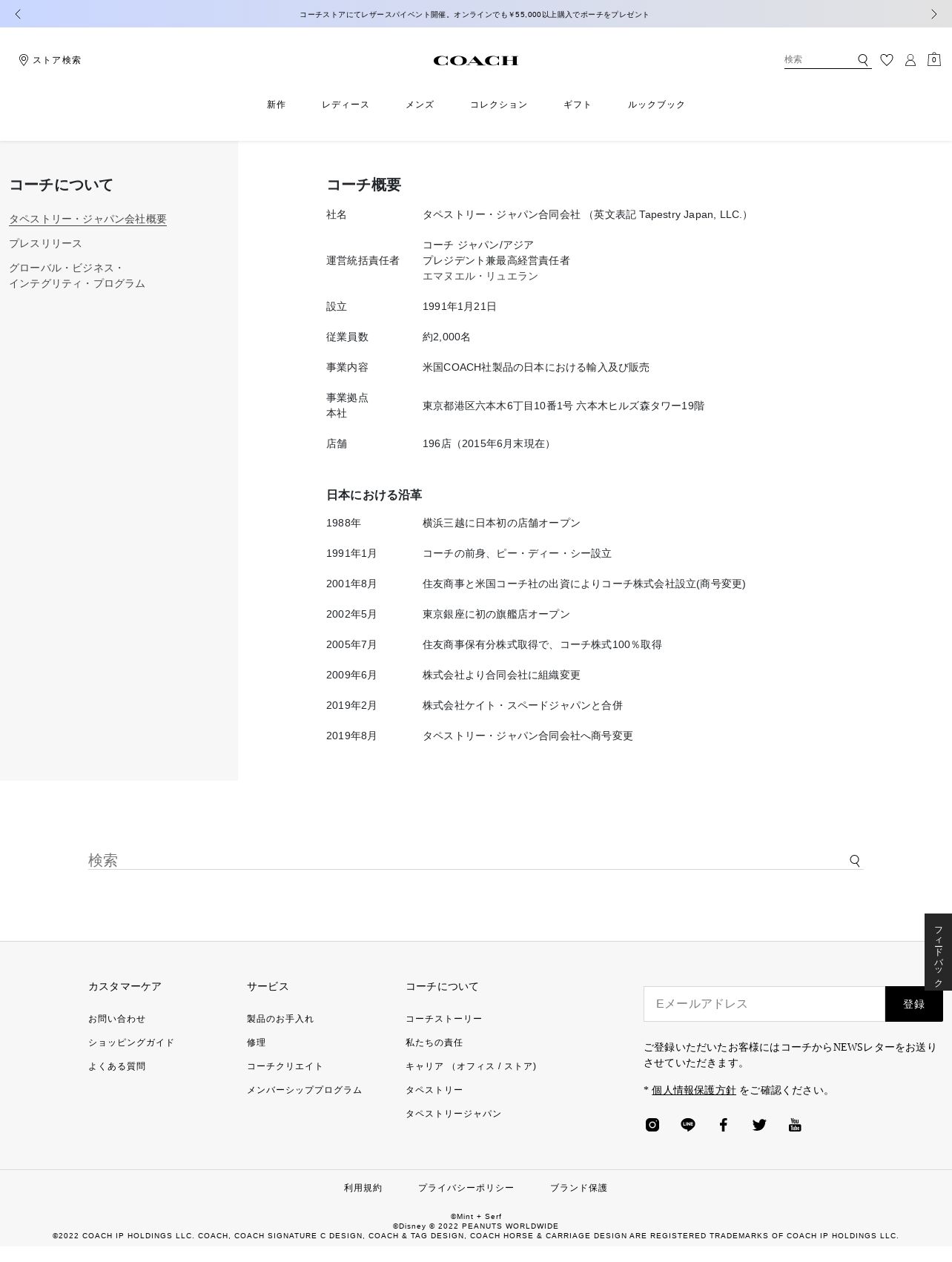
Task: Open the レディース menu
Action: (x=346, y=105)
